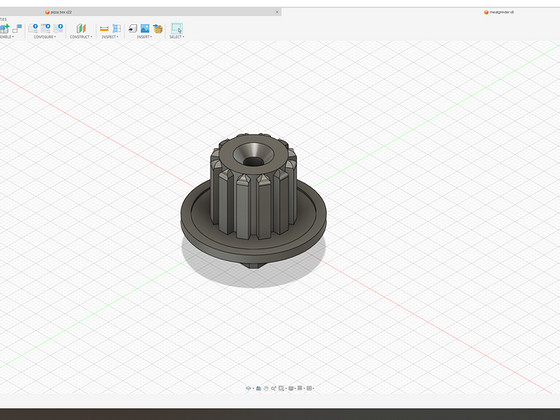
Task: Open the Display Settings monitor icon
Action: (x=291, y=388)
